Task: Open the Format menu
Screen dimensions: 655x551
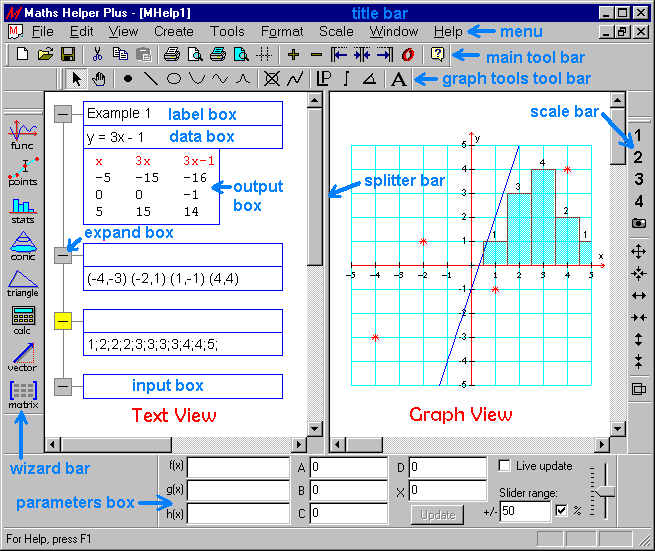Action: (x=282, y=32)
